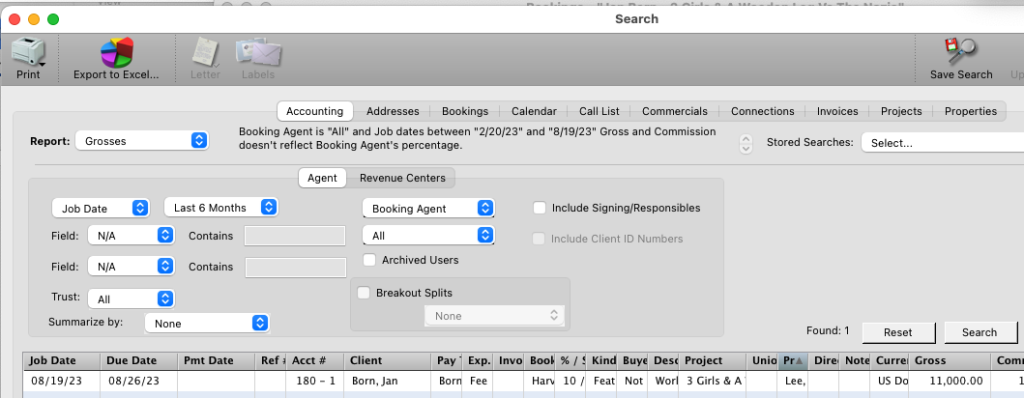1024x398 pixels.
Task: Switch to the Commercials tab
Action: 675,111
